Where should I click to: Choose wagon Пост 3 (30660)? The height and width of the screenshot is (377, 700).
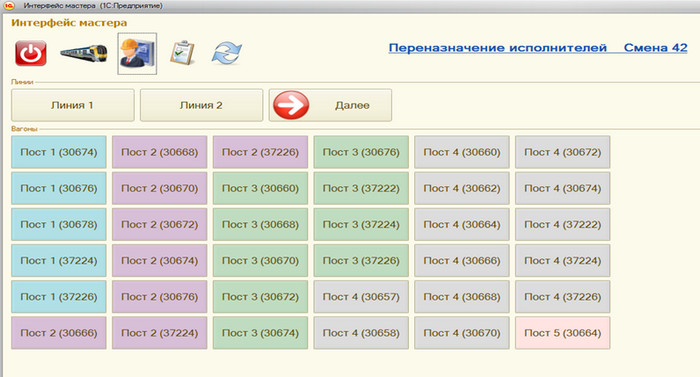260,188
